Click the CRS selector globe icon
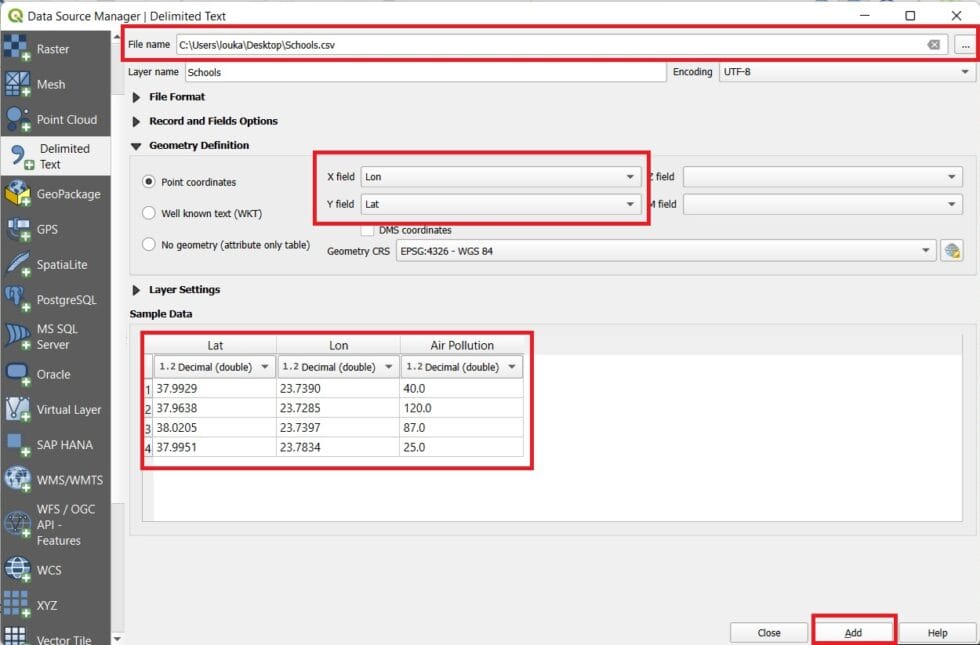Image resolution: width=980 pixels, height=645 pixels. click(951, 251)
